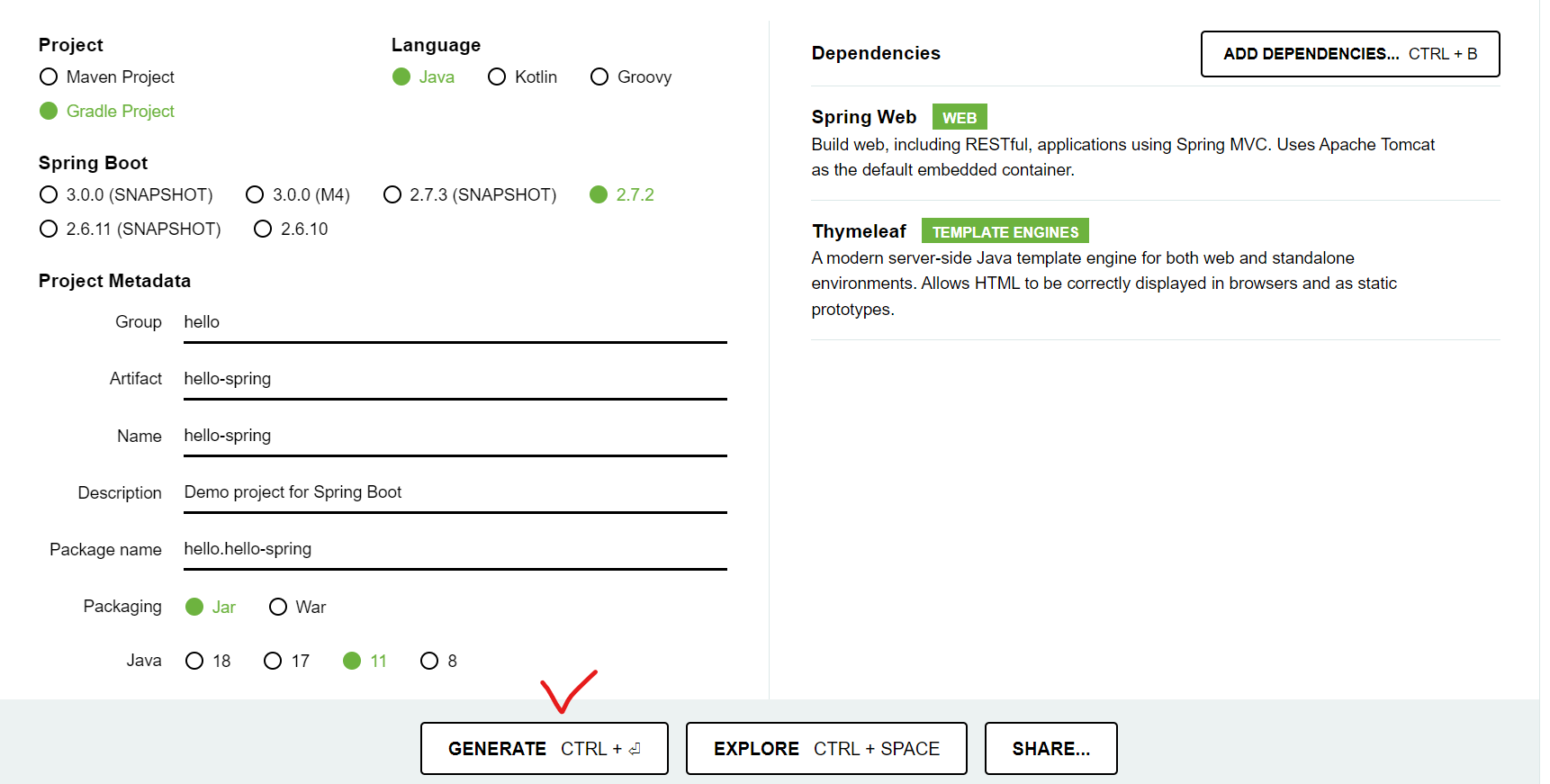
Task: Select Java version 11
Action: [352, 661]
